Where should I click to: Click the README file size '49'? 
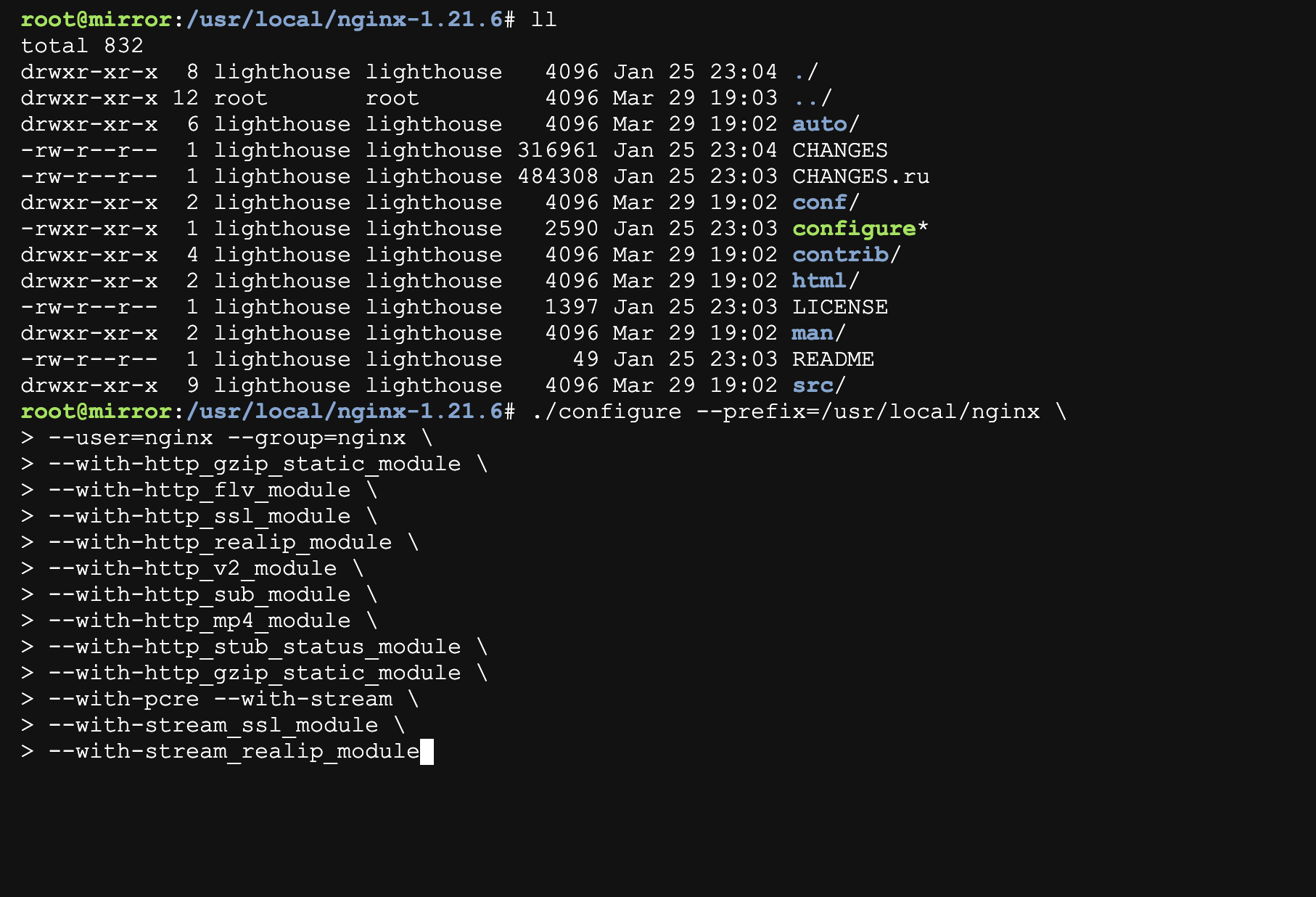click(x=585, y=359)
